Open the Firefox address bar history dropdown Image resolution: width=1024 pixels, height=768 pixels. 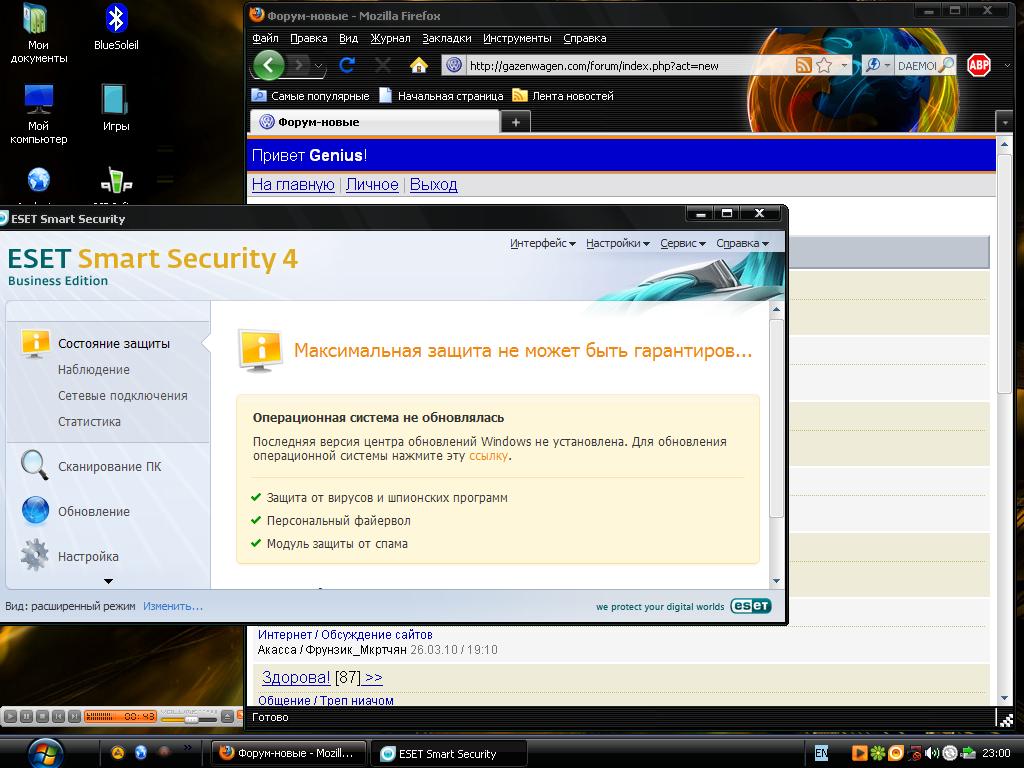coord(844,65)
